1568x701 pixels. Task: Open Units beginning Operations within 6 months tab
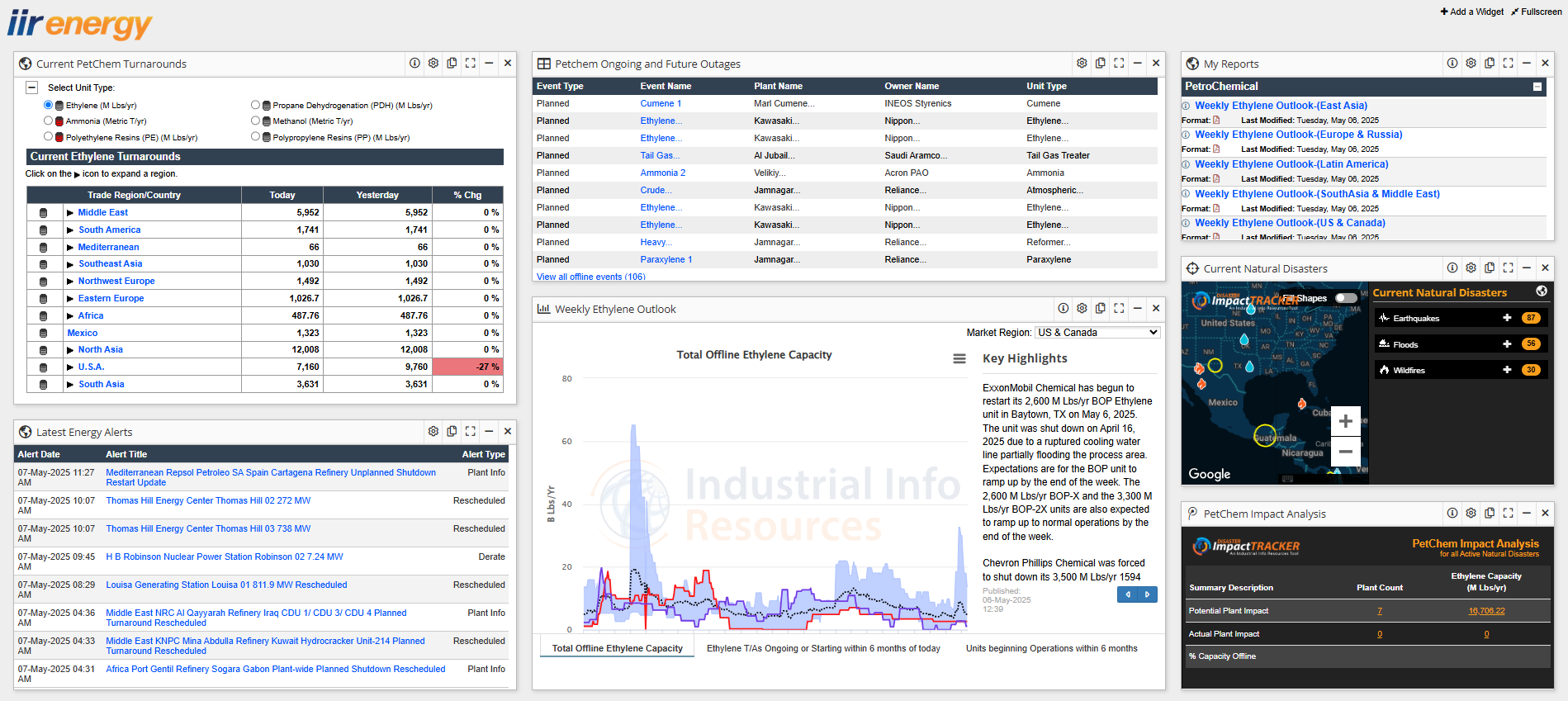pos(1051,648)
